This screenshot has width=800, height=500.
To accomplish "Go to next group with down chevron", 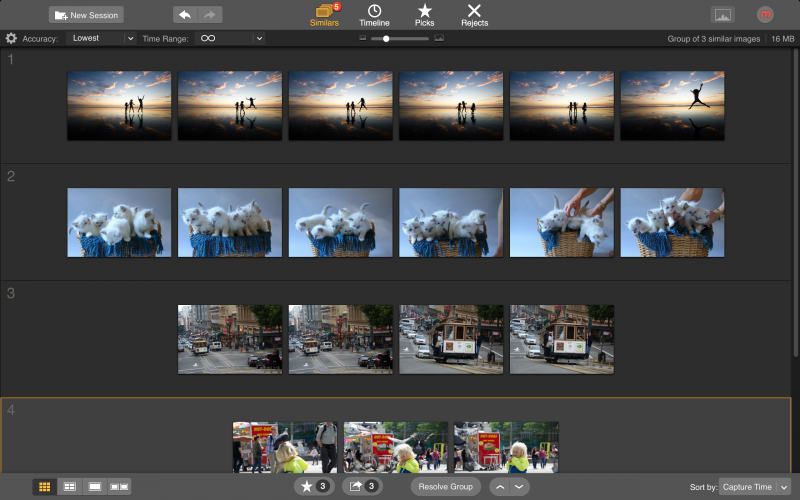I will pyautogui.click(x=519, y=487).
